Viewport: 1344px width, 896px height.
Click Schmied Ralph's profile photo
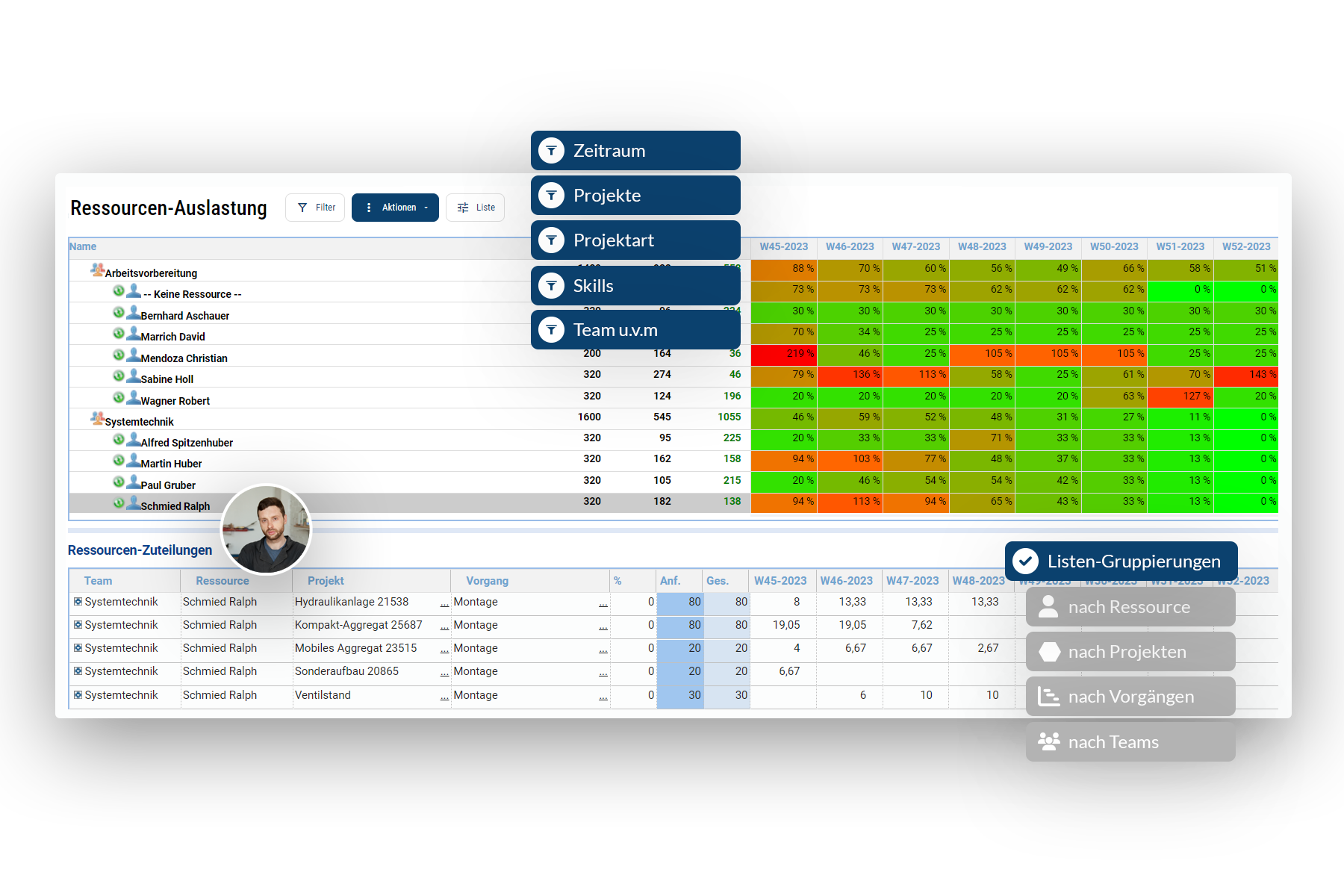click(266, 529)
